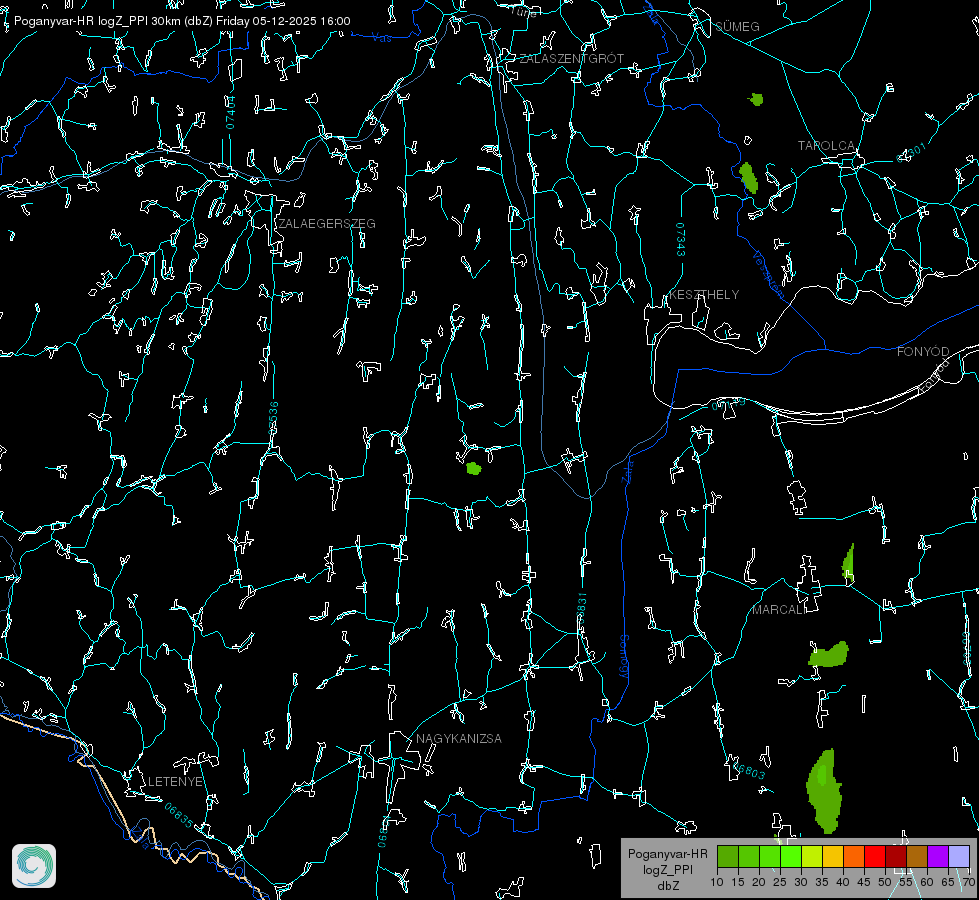Pick the 55-60 dBZ brown swatch
This screenshot has width=979, height=900.
pos(917,856)
